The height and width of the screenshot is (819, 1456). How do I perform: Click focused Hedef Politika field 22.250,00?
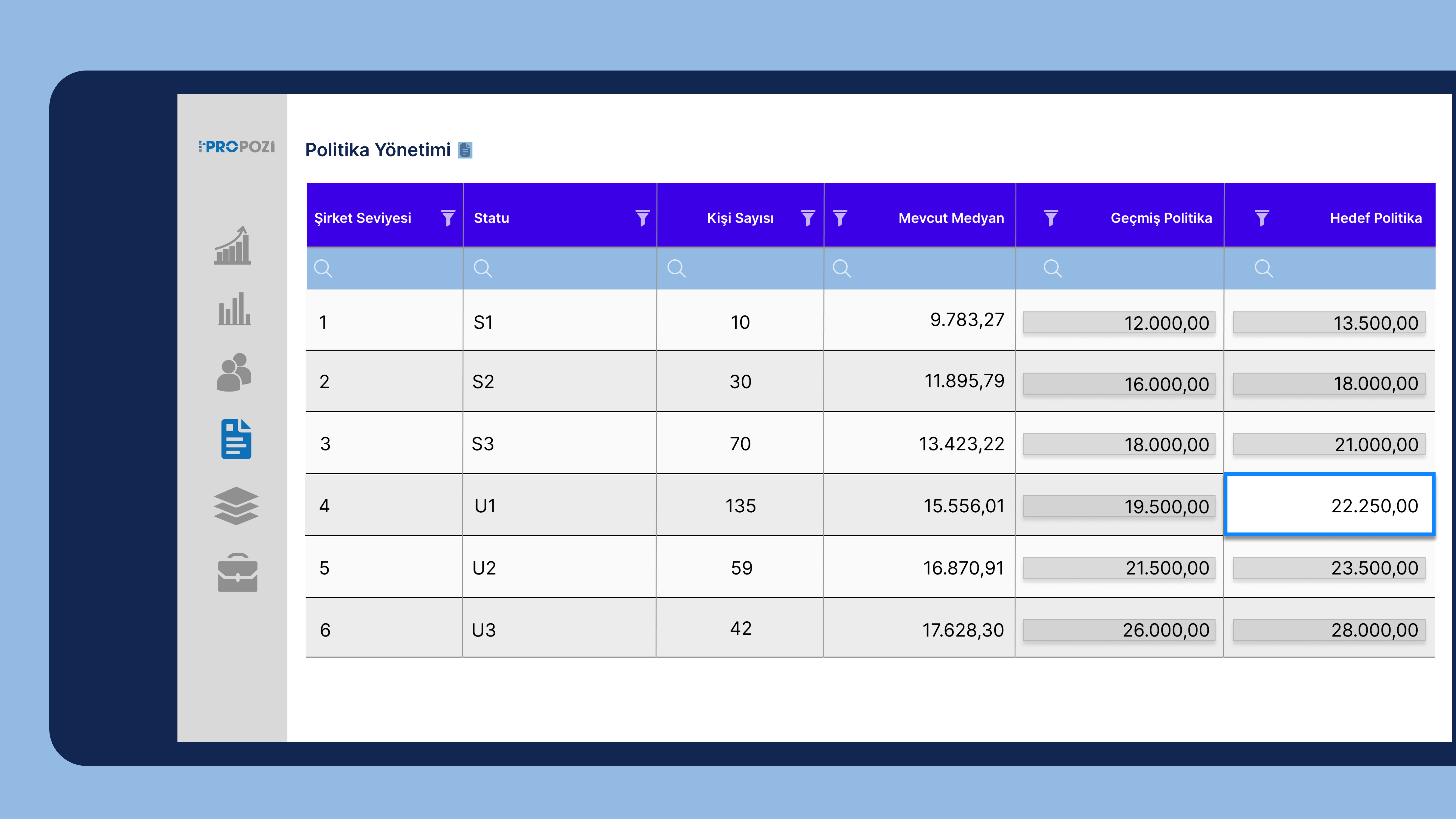click(1329, 505)
